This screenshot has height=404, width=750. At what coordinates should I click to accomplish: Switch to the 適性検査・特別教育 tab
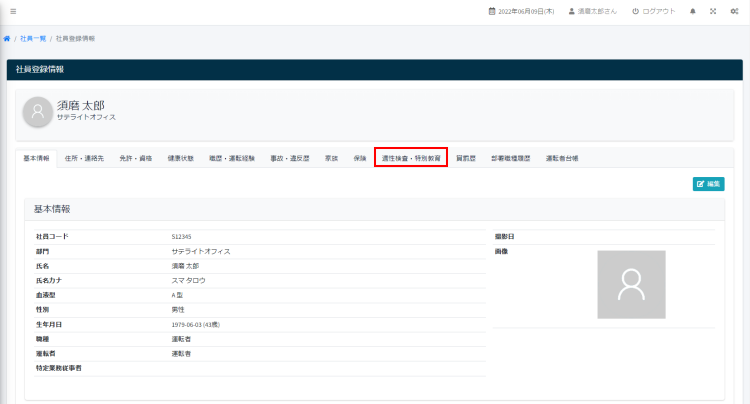(410, 158)
